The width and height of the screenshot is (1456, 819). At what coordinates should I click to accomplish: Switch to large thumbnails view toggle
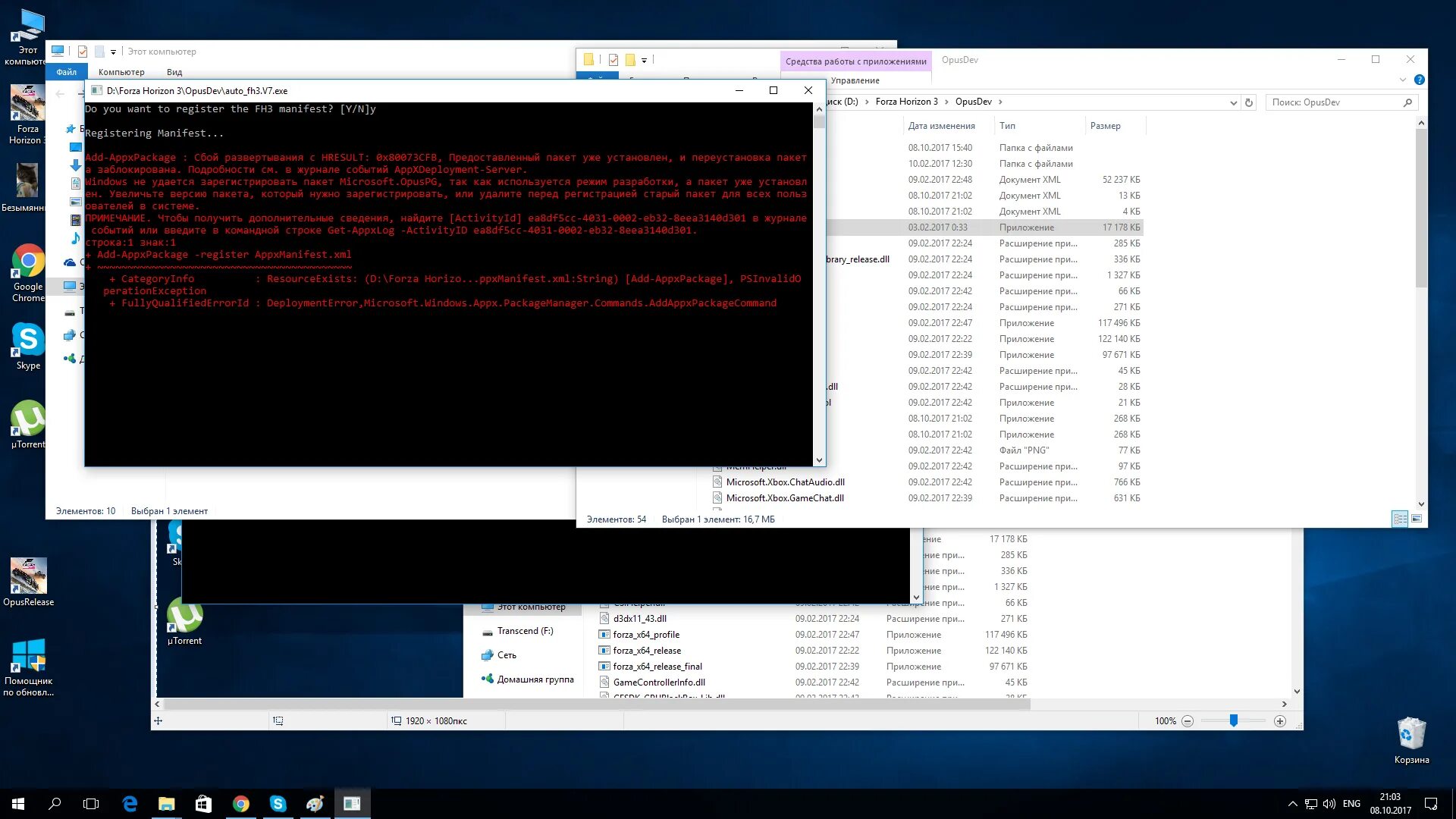(x=1416, y=519)
